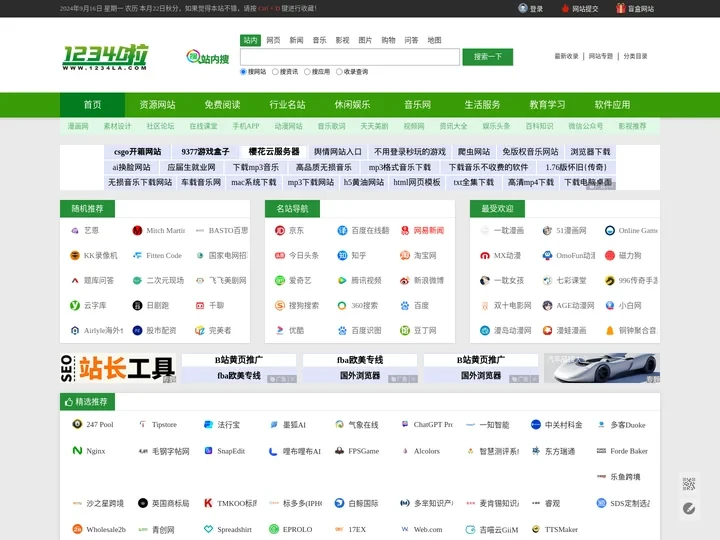Open the csgo开箱网站 link
720x540 pixels.
(x=137, y=152)
